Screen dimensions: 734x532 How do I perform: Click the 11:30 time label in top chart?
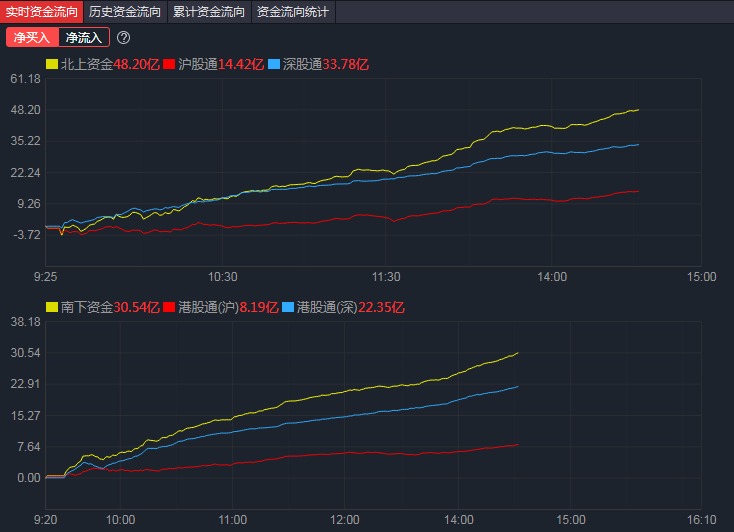click(386, 277)
